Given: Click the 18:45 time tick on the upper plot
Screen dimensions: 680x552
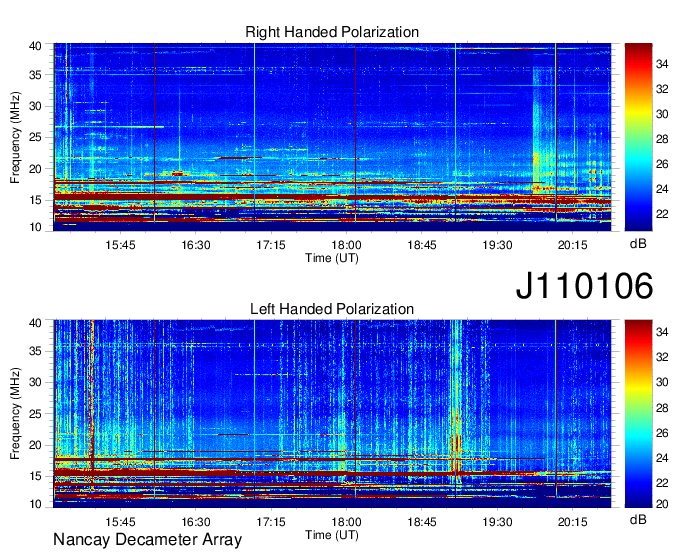Looking at the screenshot, I should coord(422,245).
